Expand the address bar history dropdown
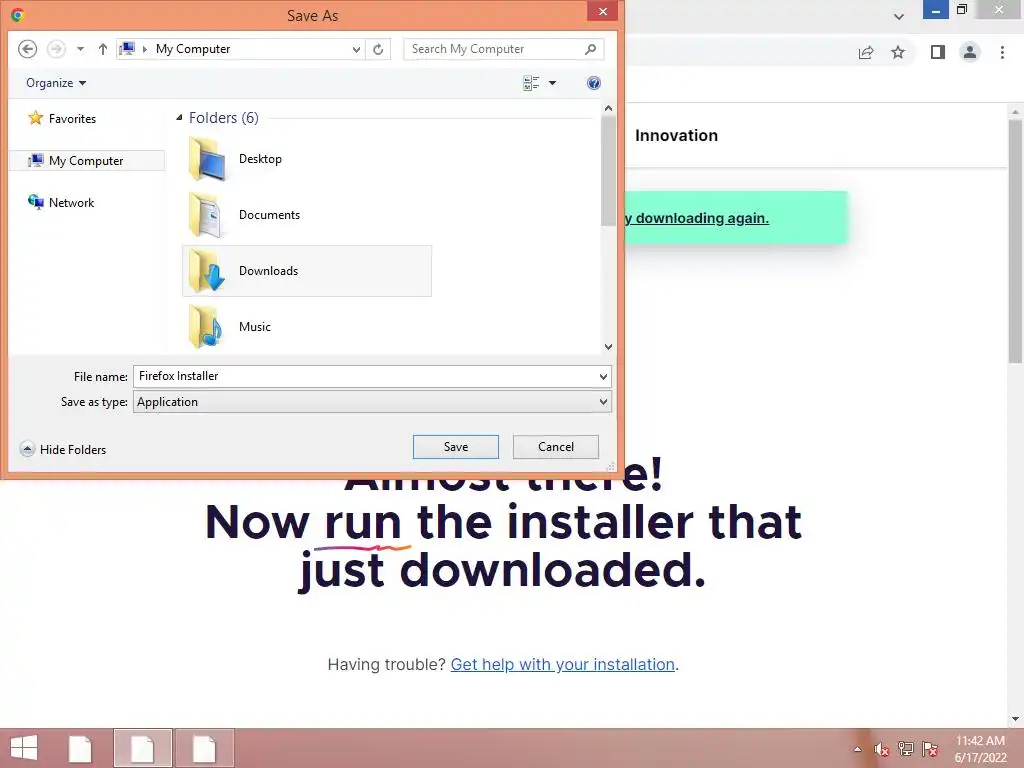The height and width of the screenshot is (768, 1024). pyautogui.click(x=356, y=49)
